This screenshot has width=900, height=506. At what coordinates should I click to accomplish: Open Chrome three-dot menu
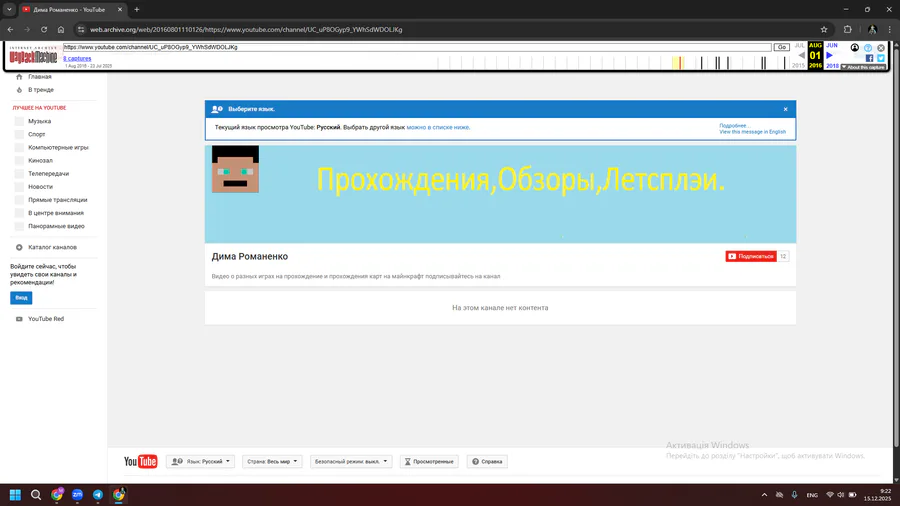[x=890, y=29]
